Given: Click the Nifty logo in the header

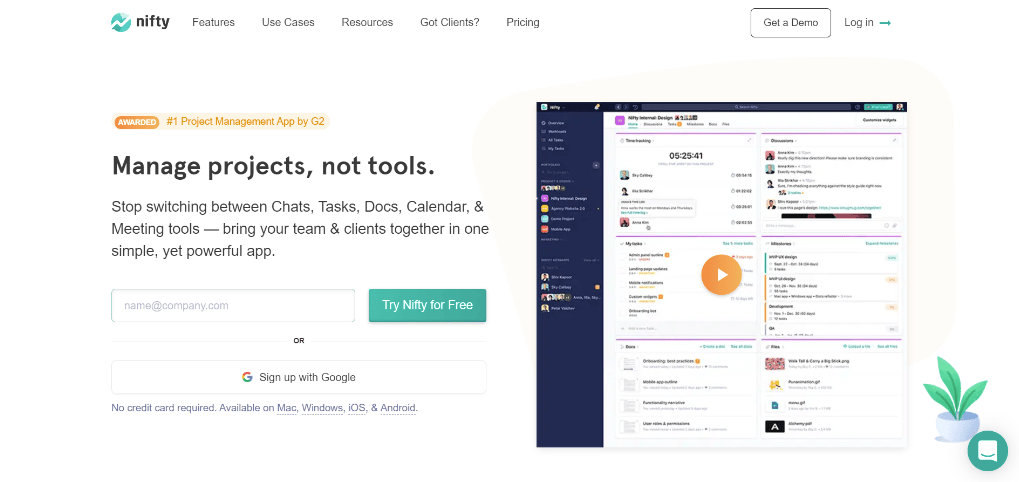Looking at the screenshot, I should click(x=140, y=22).
